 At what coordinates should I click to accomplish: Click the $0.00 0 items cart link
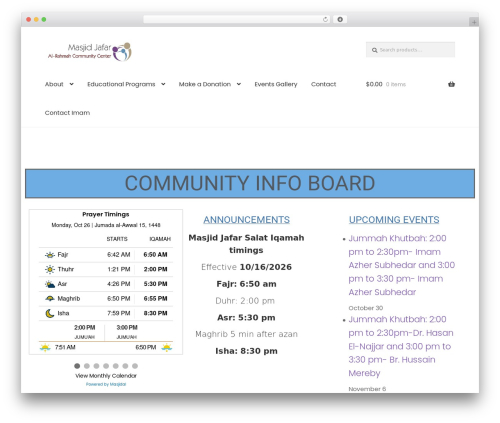[x=386, y=84]
